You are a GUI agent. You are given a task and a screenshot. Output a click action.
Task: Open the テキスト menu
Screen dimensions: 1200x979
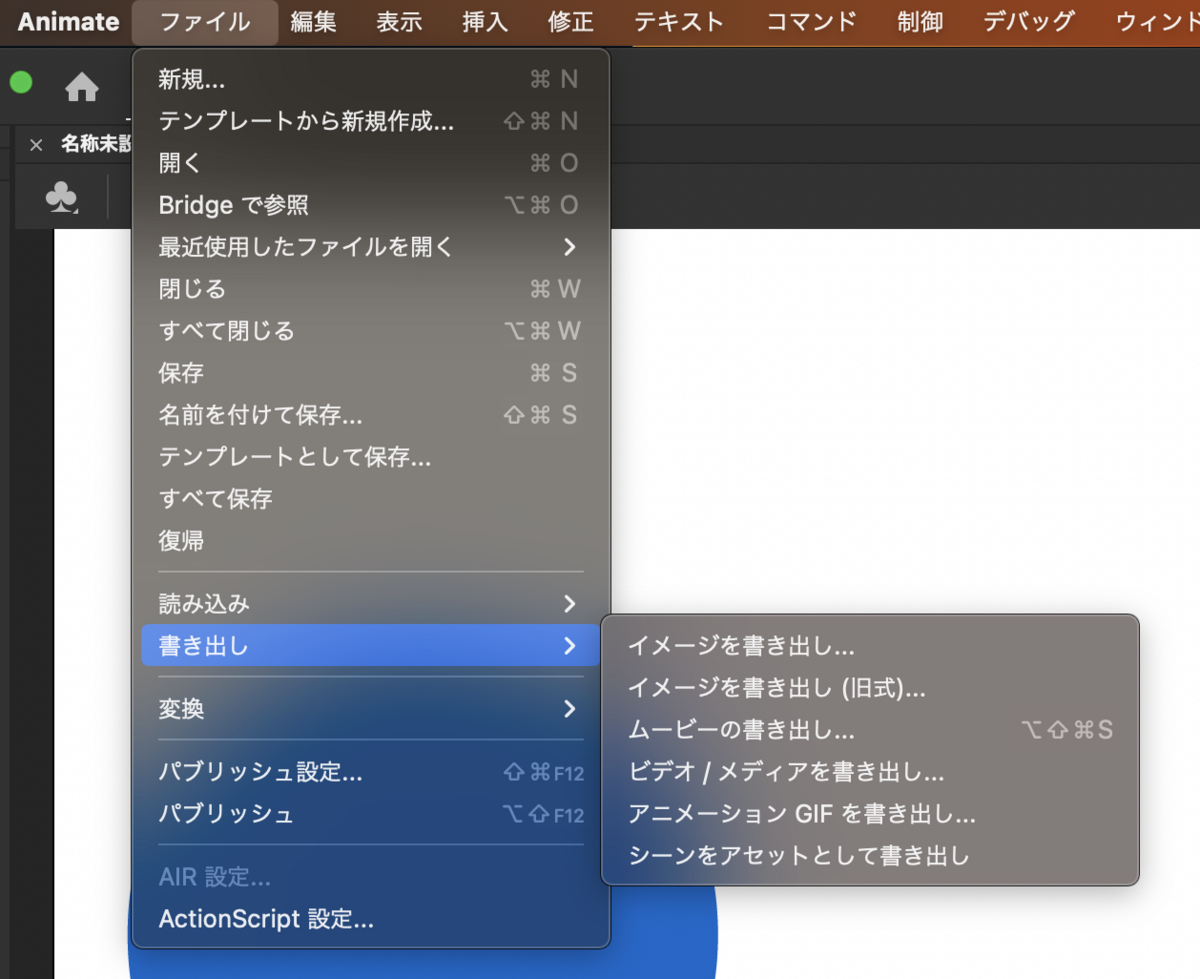679,21
